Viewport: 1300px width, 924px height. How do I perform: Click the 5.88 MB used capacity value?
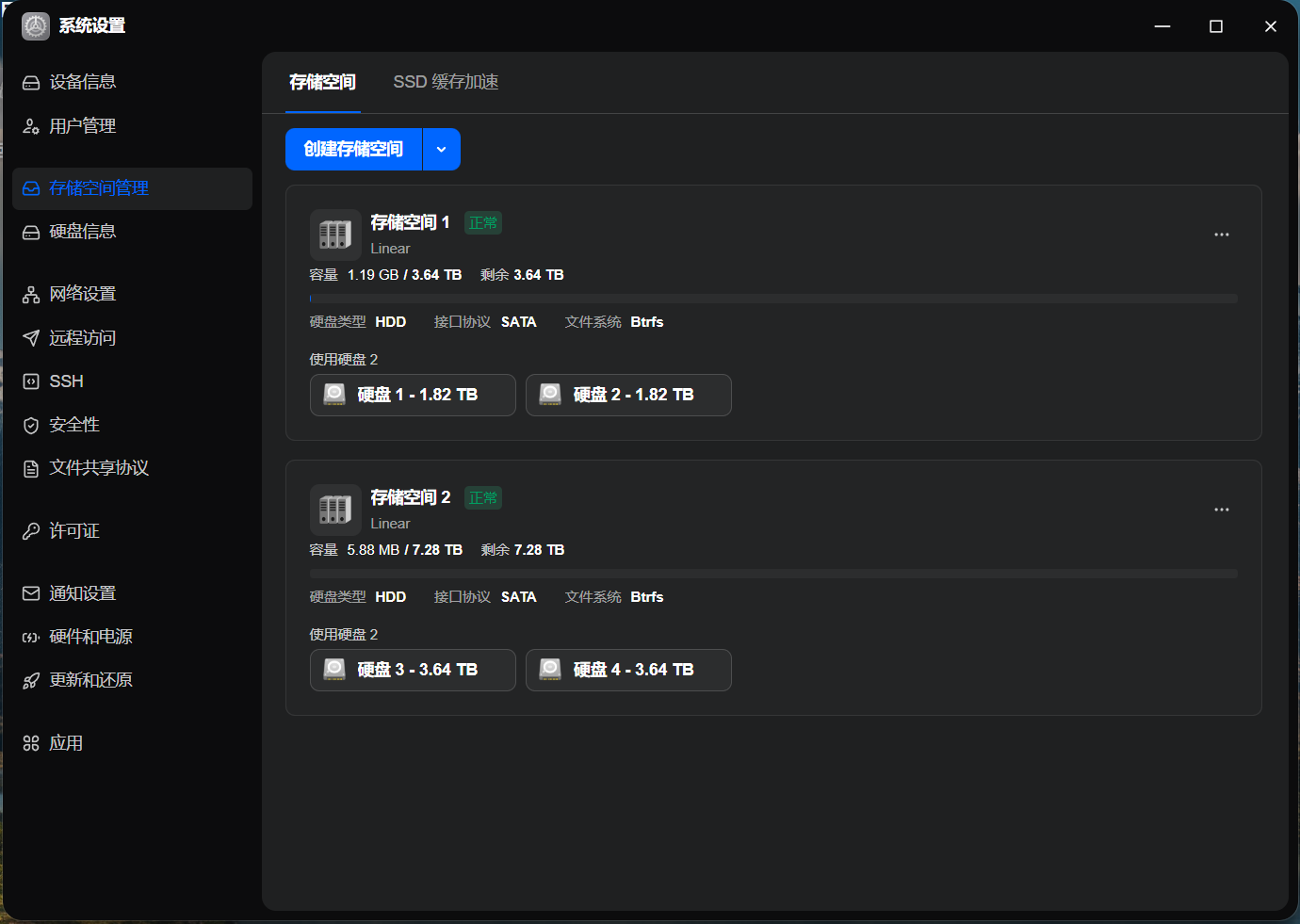click(373, 550)
